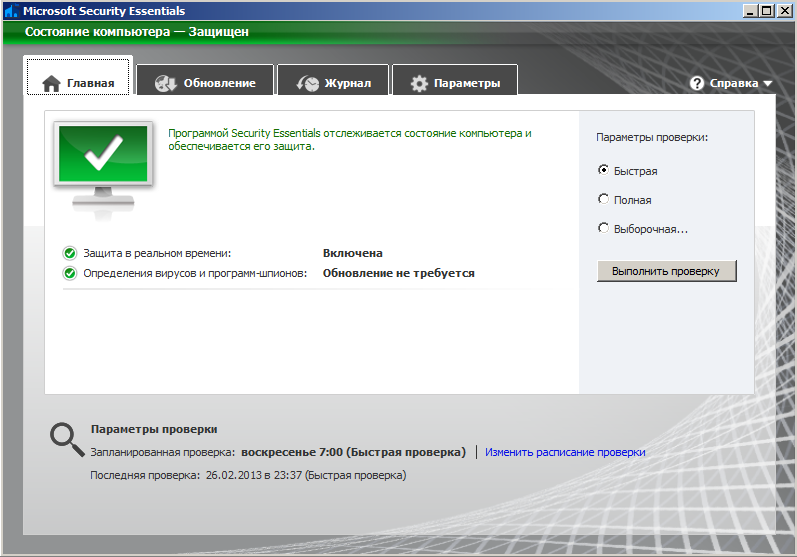This screenshot has height=557, width=797.
Task: Click the globe download icon on Обновление
Action: pos(166,83)
